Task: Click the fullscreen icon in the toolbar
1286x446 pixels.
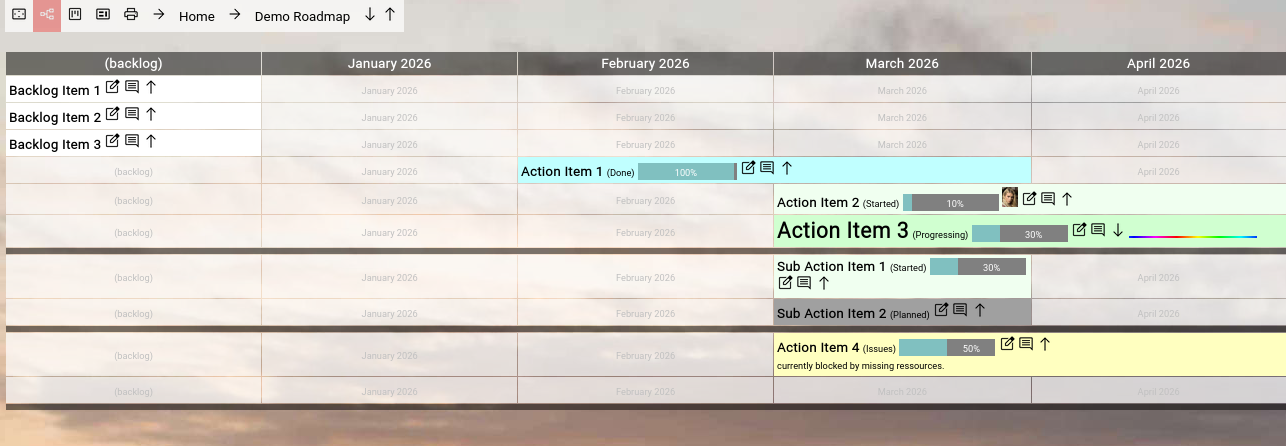Action: (19, 15)
